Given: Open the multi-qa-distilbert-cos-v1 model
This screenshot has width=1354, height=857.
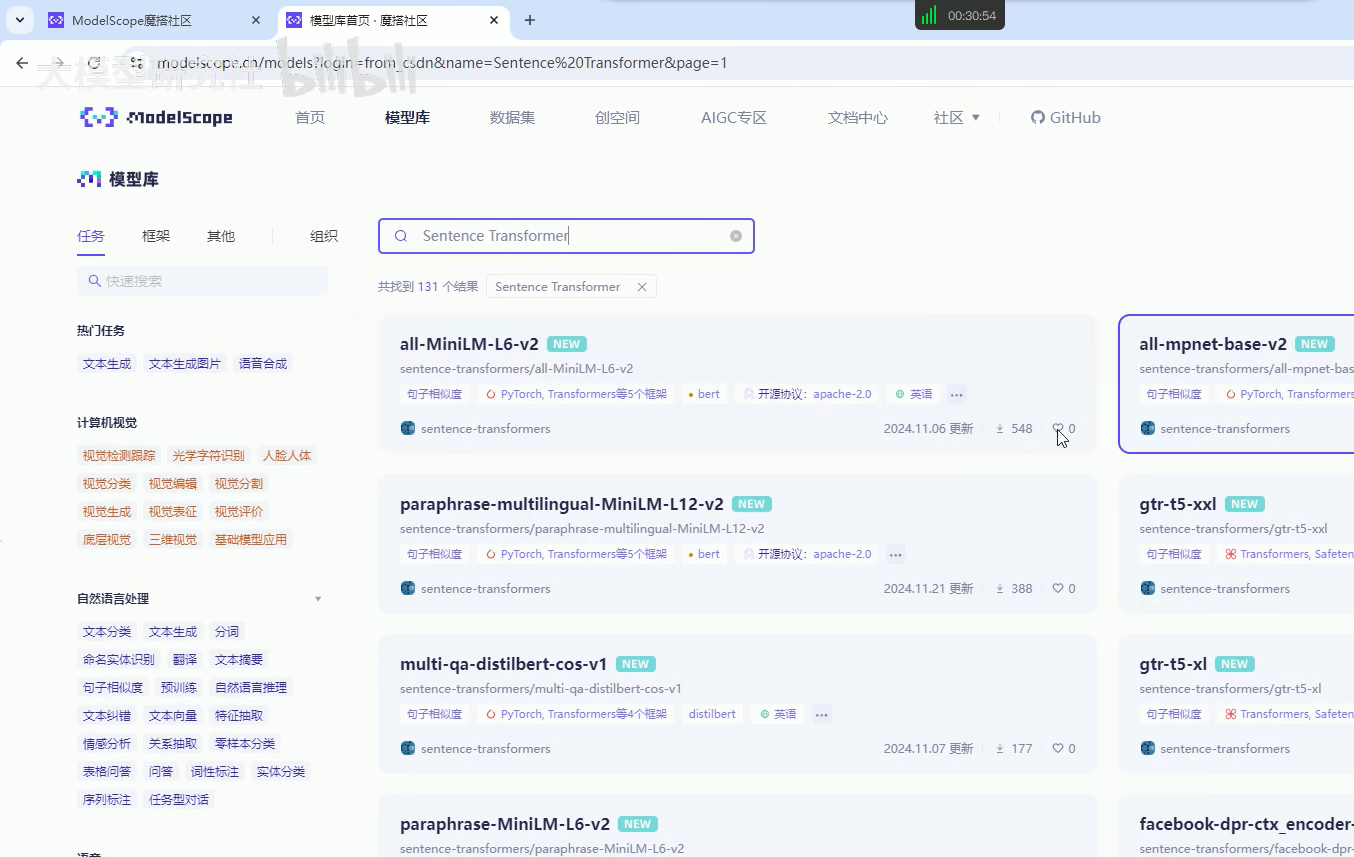Looking at the screenshot, I should tap(503, 664).
